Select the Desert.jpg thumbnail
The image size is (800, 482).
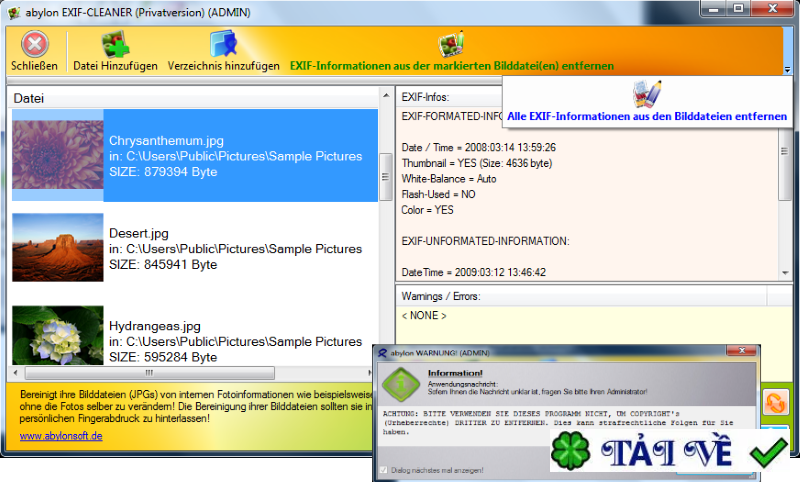click(58, 247)
